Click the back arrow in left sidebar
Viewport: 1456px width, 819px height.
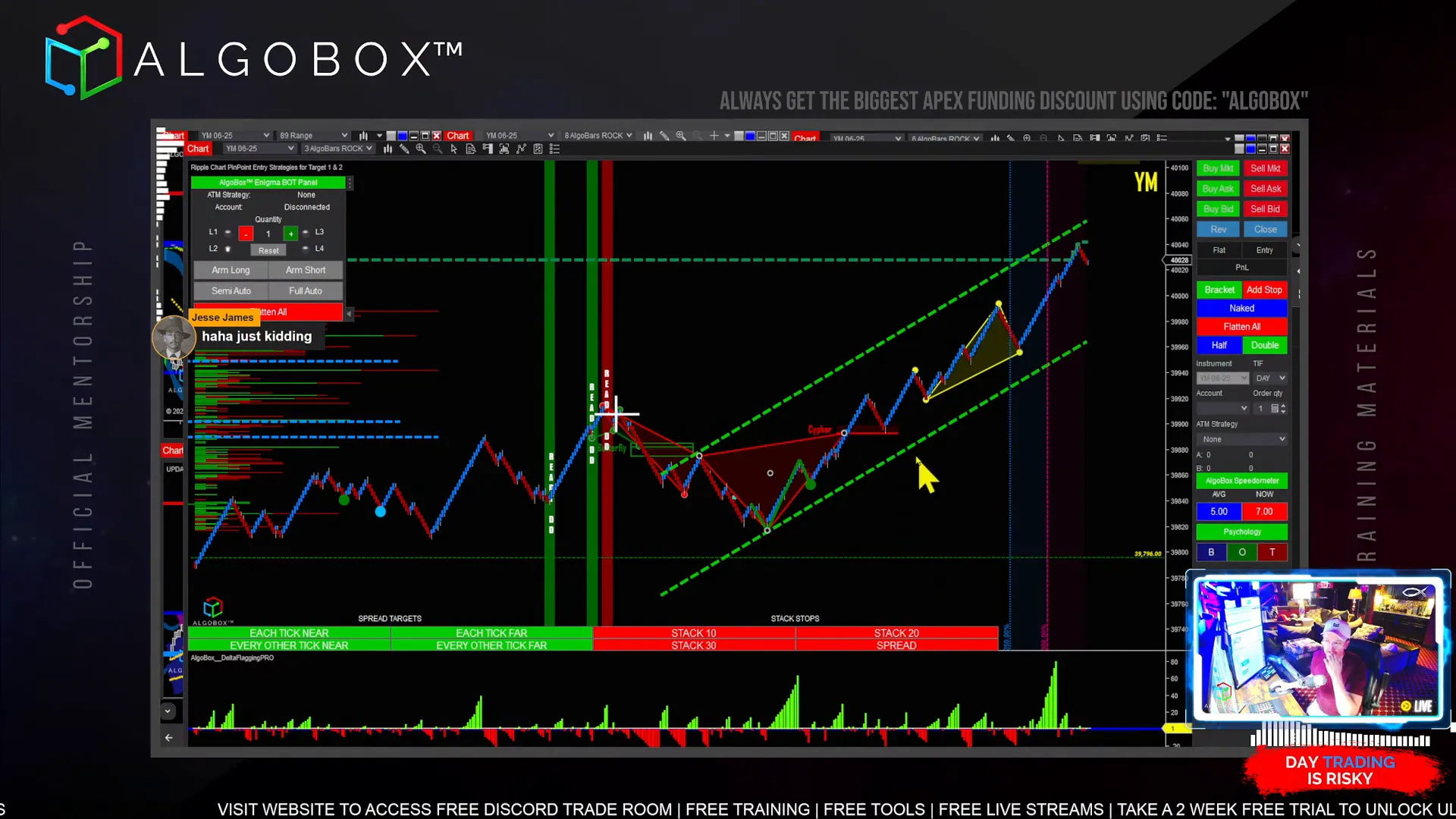pos(168,737)
